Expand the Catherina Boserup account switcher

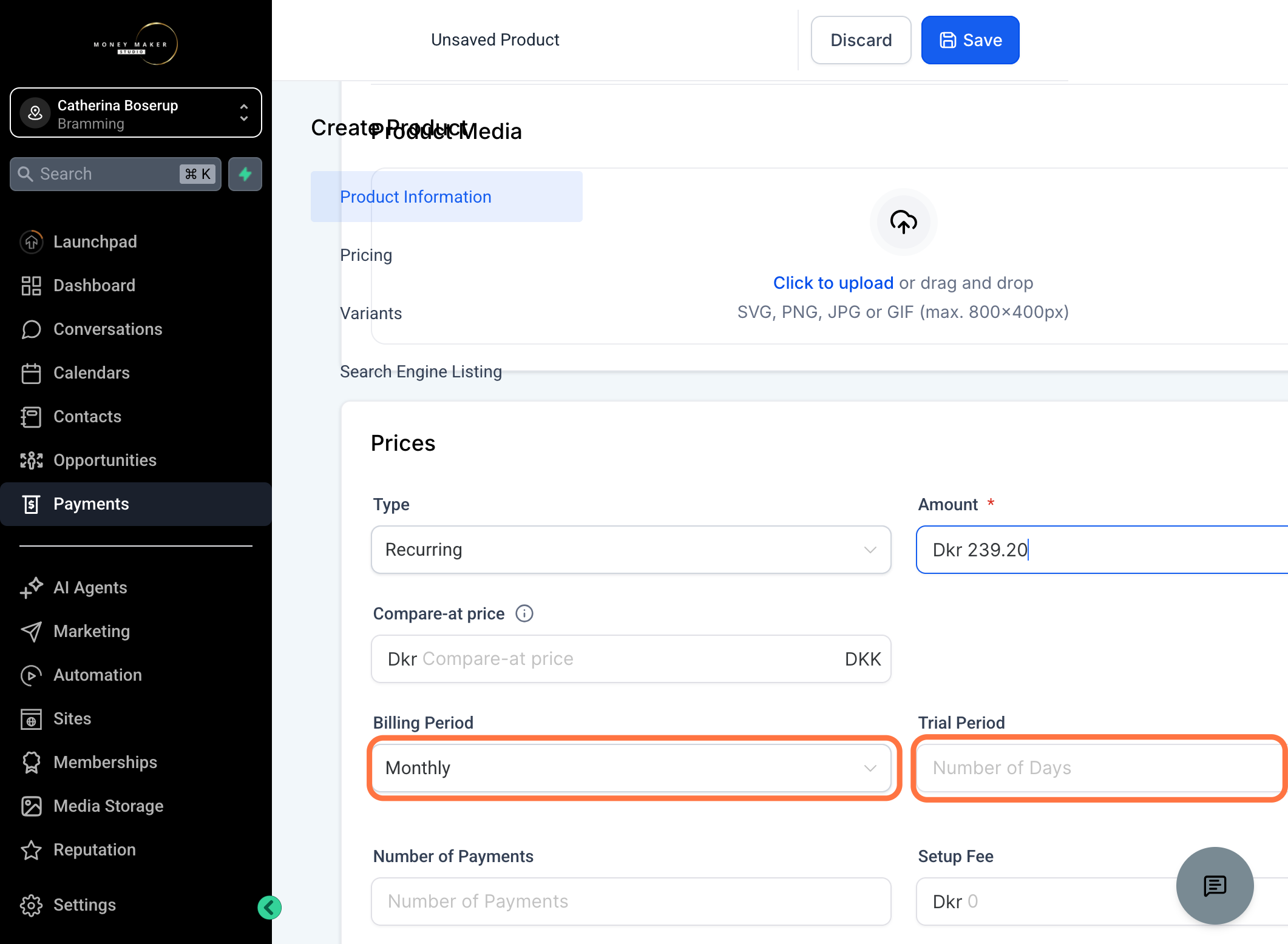point(136,113)
